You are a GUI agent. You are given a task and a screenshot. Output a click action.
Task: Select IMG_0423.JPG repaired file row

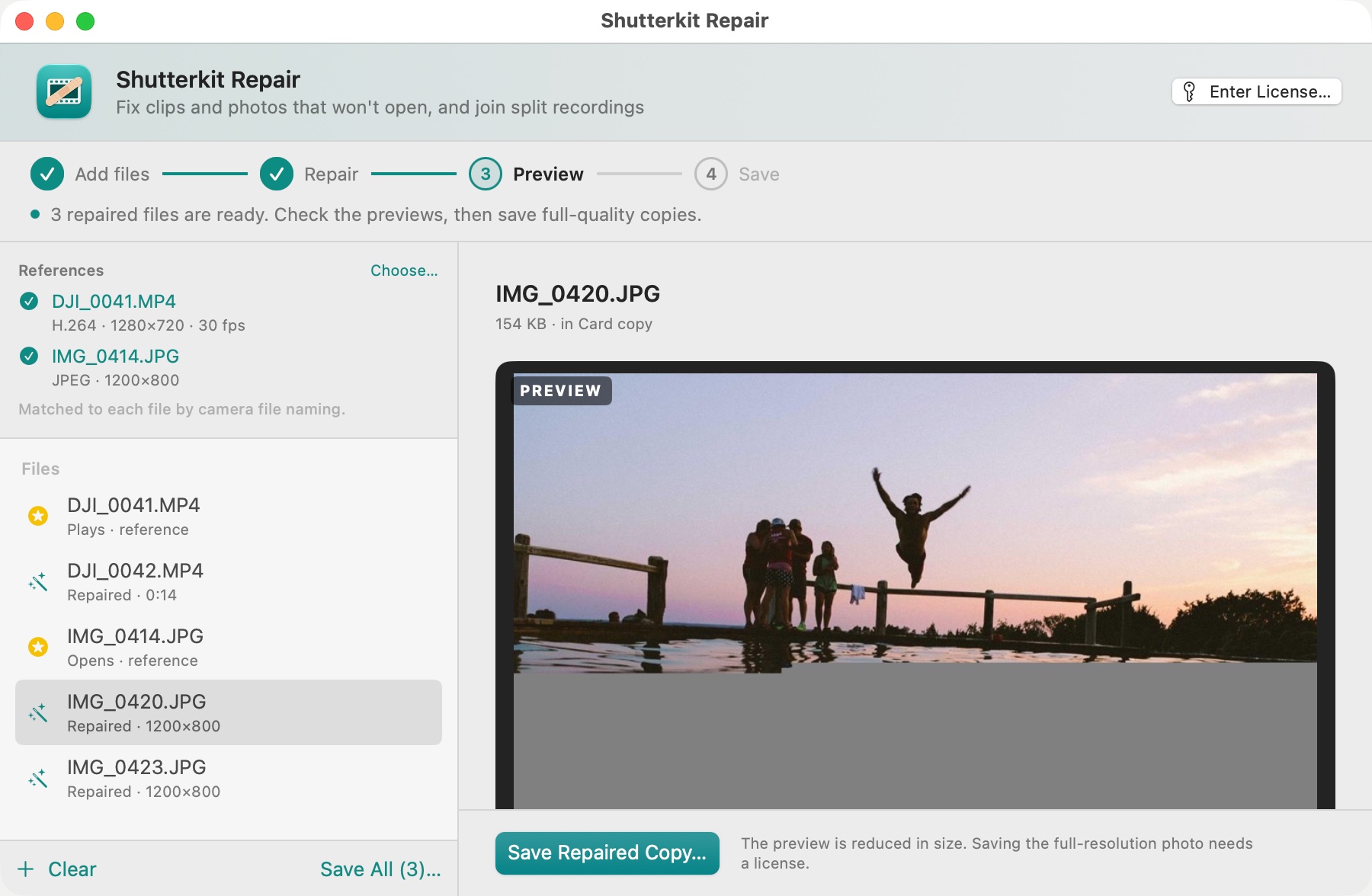pyautogui.click(x=229, y=779)
